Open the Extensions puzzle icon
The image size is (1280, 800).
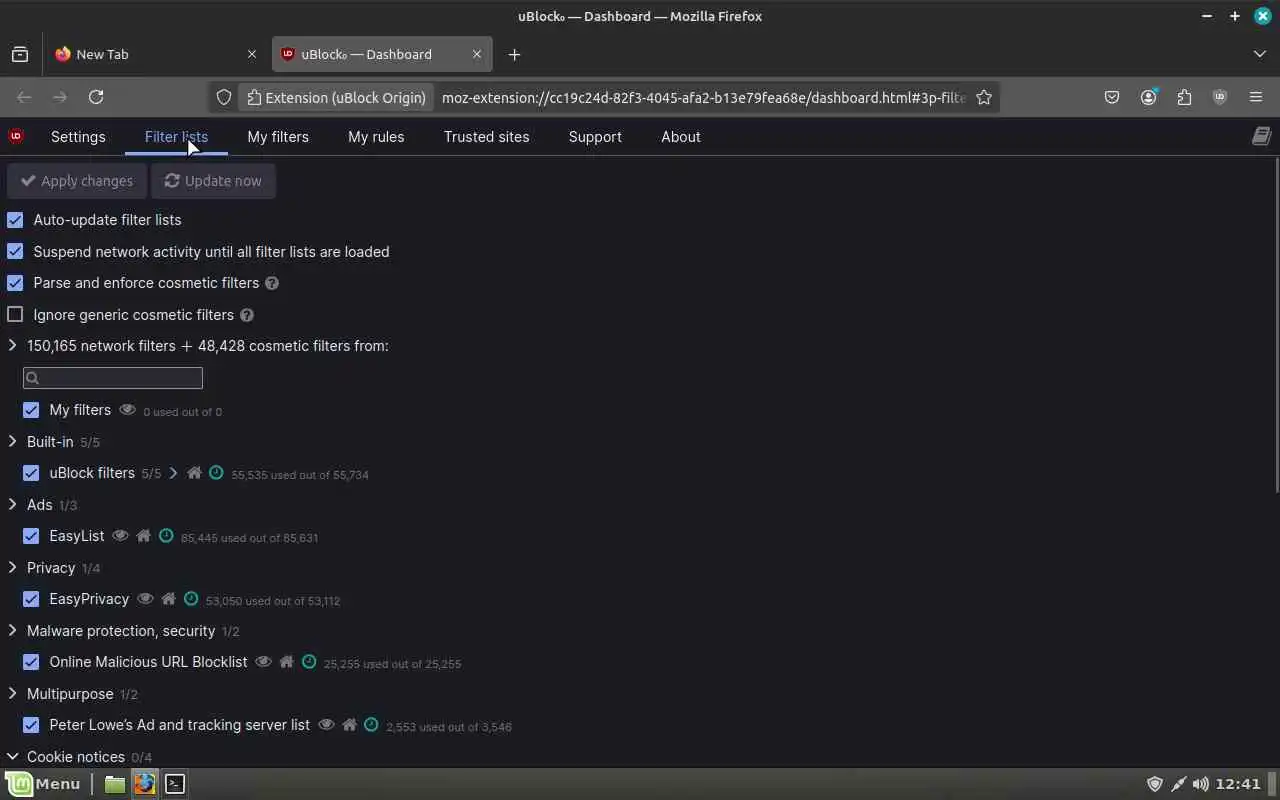[1184, 97]
